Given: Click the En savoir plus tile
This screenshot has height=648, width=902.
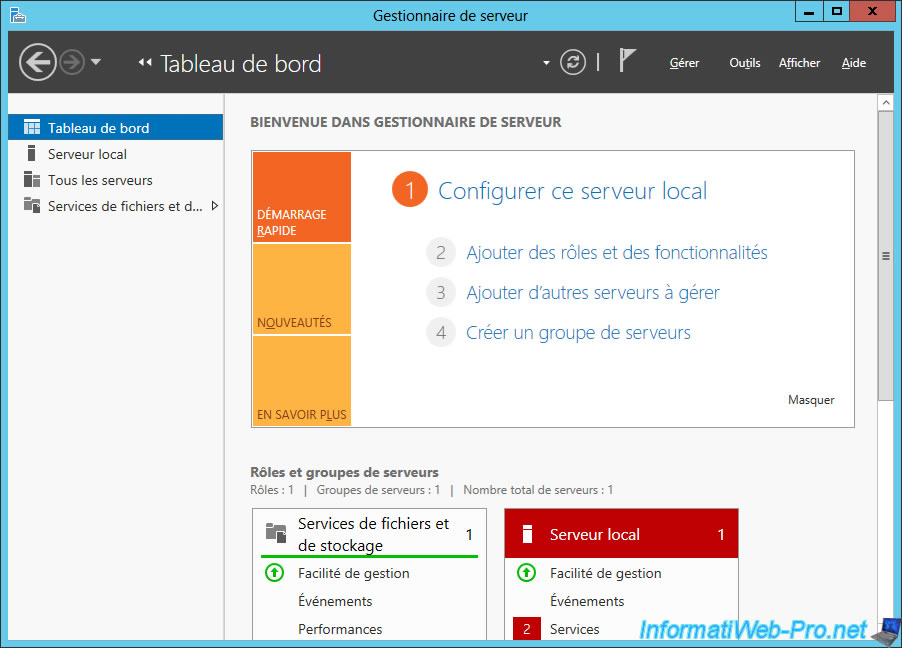Looking at the screenshot, I should click(301, 381).
